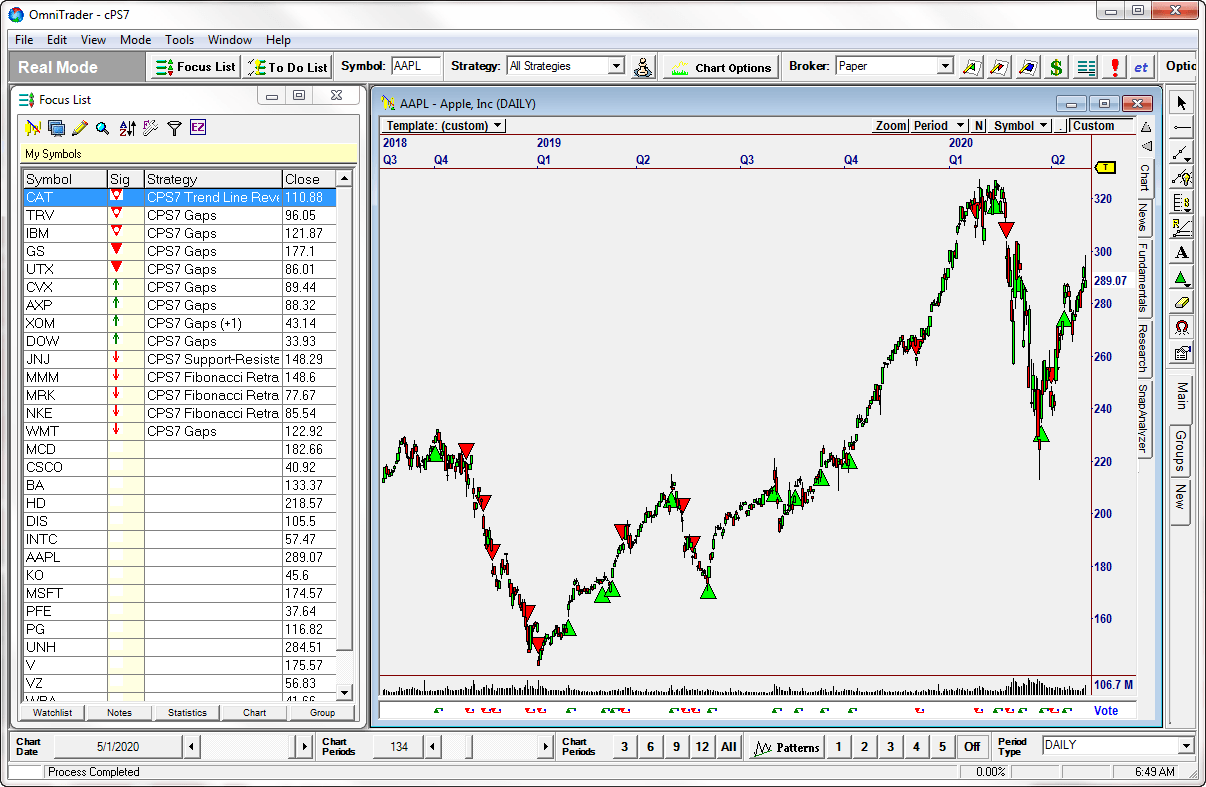The image size is (1206, 787).
Task: Toggle pattern period 1 button
Action: (x=839, y=746)
